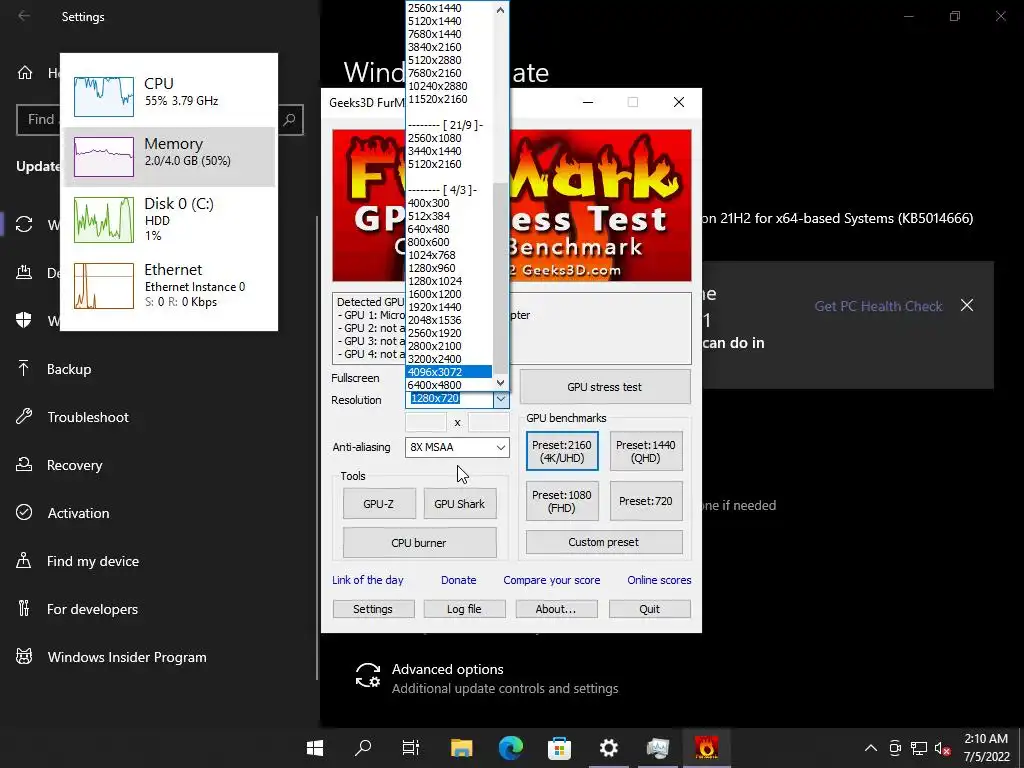The image size is (1024, 768).
Task: Select 800x600 resolution entry
Action: tap(449, 242)
